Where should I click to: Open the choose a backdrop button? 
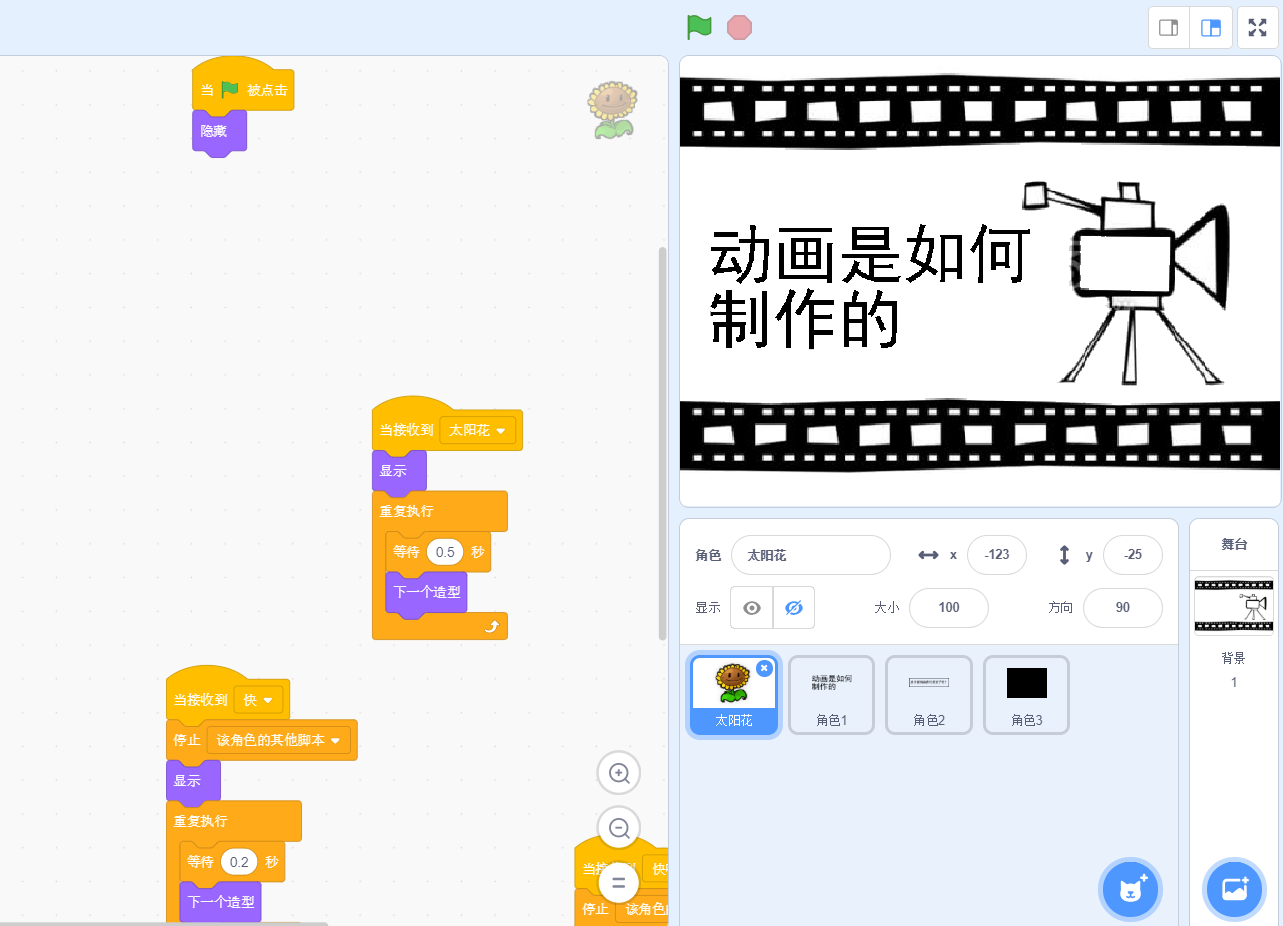[x=1235, y=888]
